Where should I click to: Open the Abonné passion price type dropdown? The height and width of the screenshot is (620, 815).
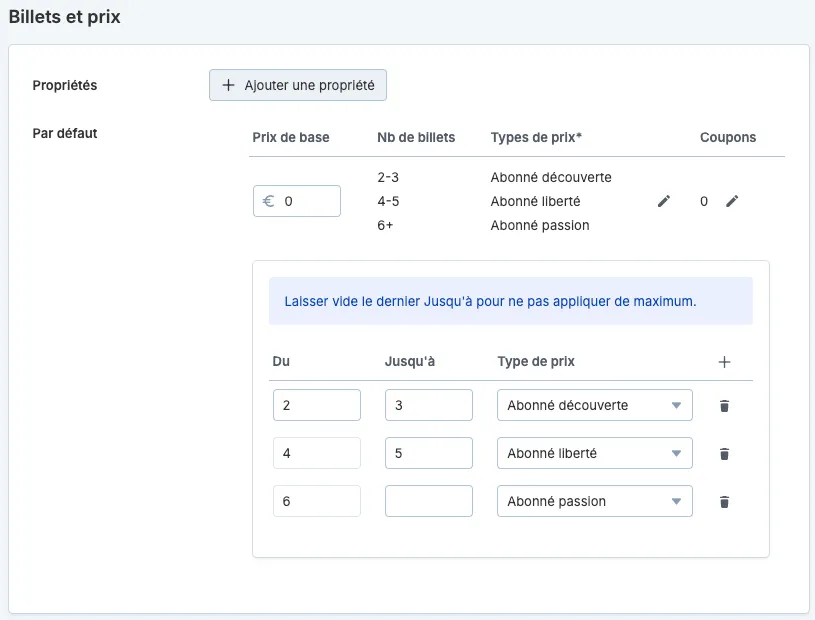coord(595,501)
